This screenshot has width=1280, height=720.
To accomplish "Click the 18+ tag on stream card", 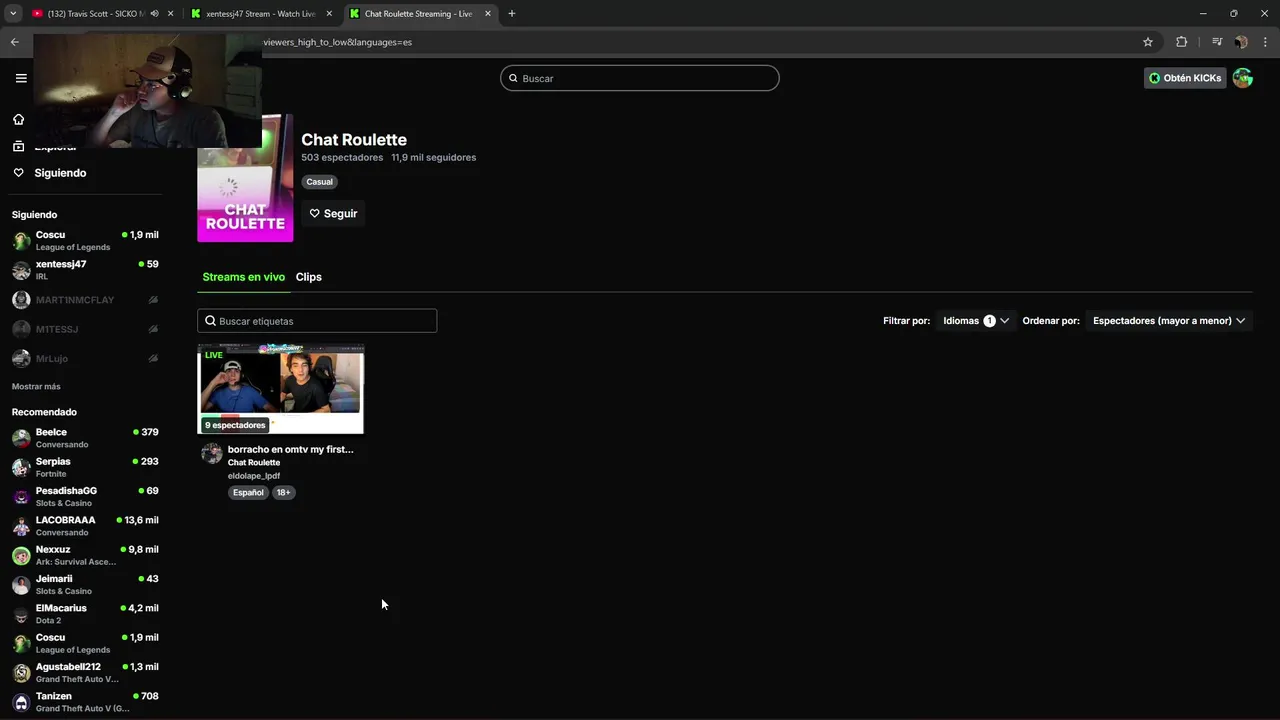I will 284,492.
